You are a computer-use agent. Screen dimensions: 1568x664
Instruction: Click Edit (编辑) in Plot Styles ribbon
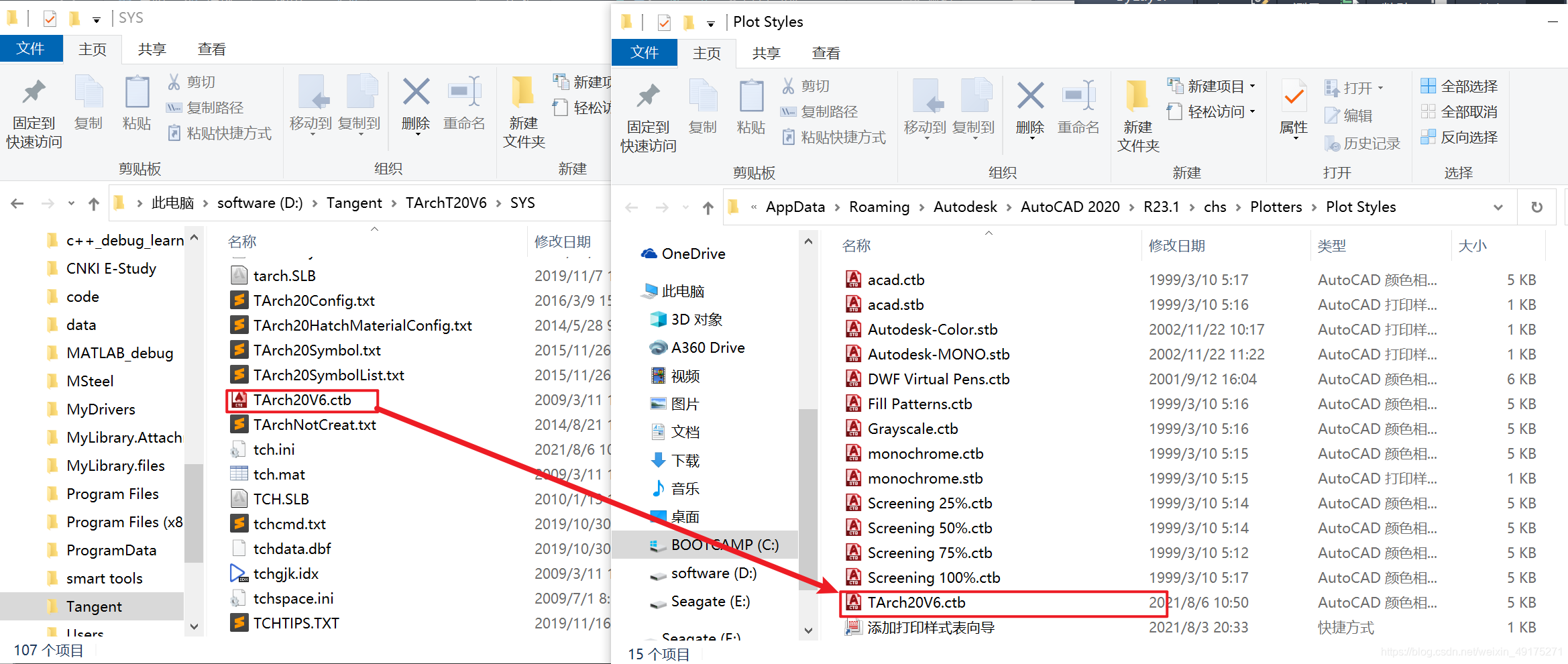click(x=1349, y=115)
